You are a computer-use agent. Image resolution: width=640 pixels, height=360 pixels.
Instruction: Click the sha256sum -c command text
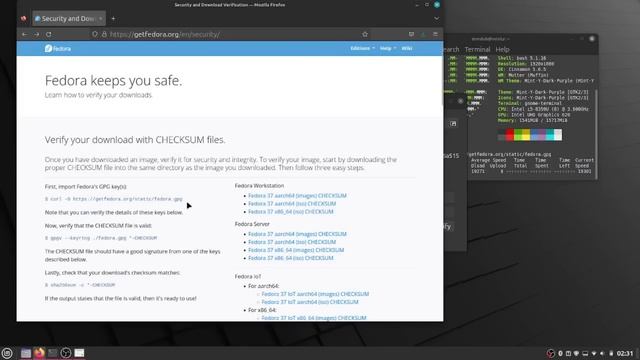(80, 285)
